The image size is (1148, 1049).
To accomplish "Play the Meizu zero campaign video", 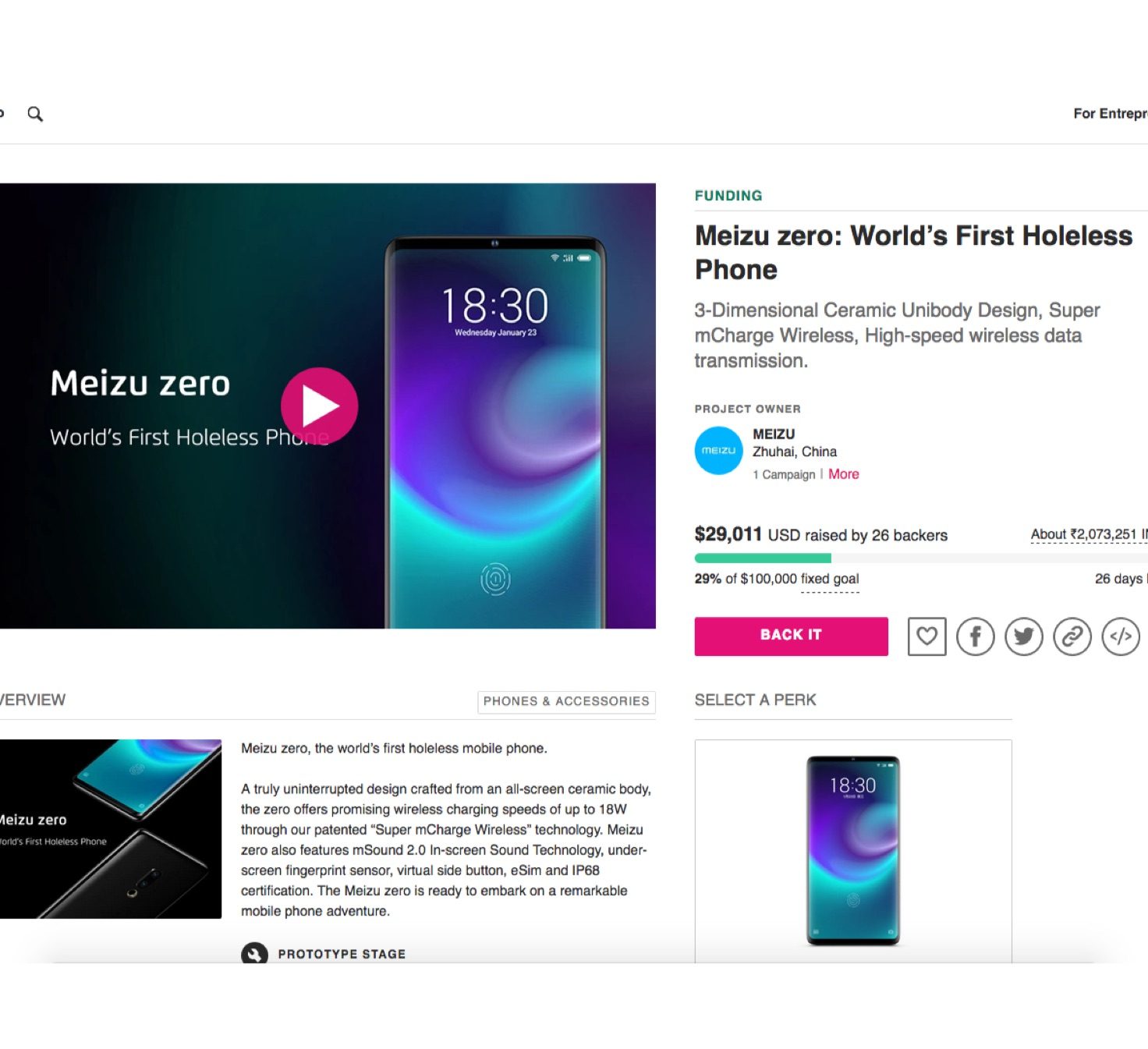I will click(319, 406).
